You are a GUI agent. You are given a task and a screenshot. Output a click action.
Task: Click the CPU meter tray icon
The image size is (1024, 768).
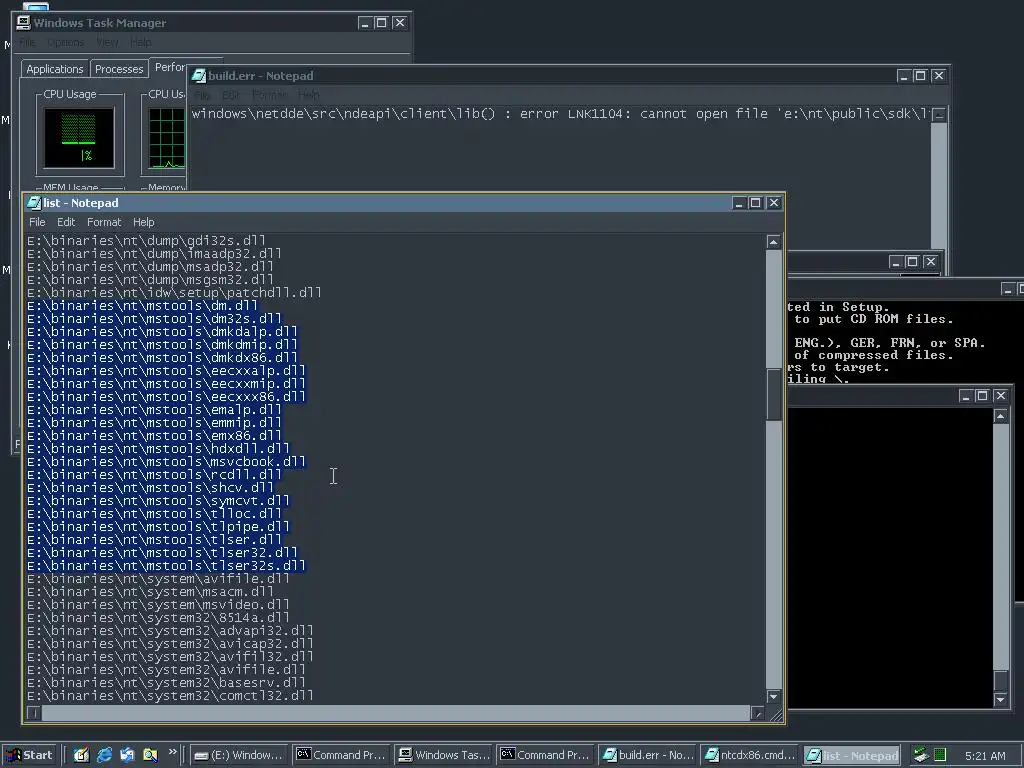[x=940, y=755]
